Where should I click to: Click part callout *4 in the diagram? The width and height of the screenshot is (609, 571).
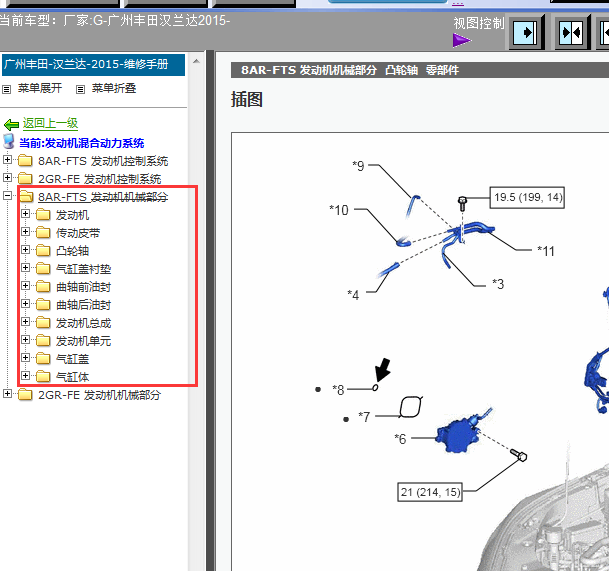353,295
